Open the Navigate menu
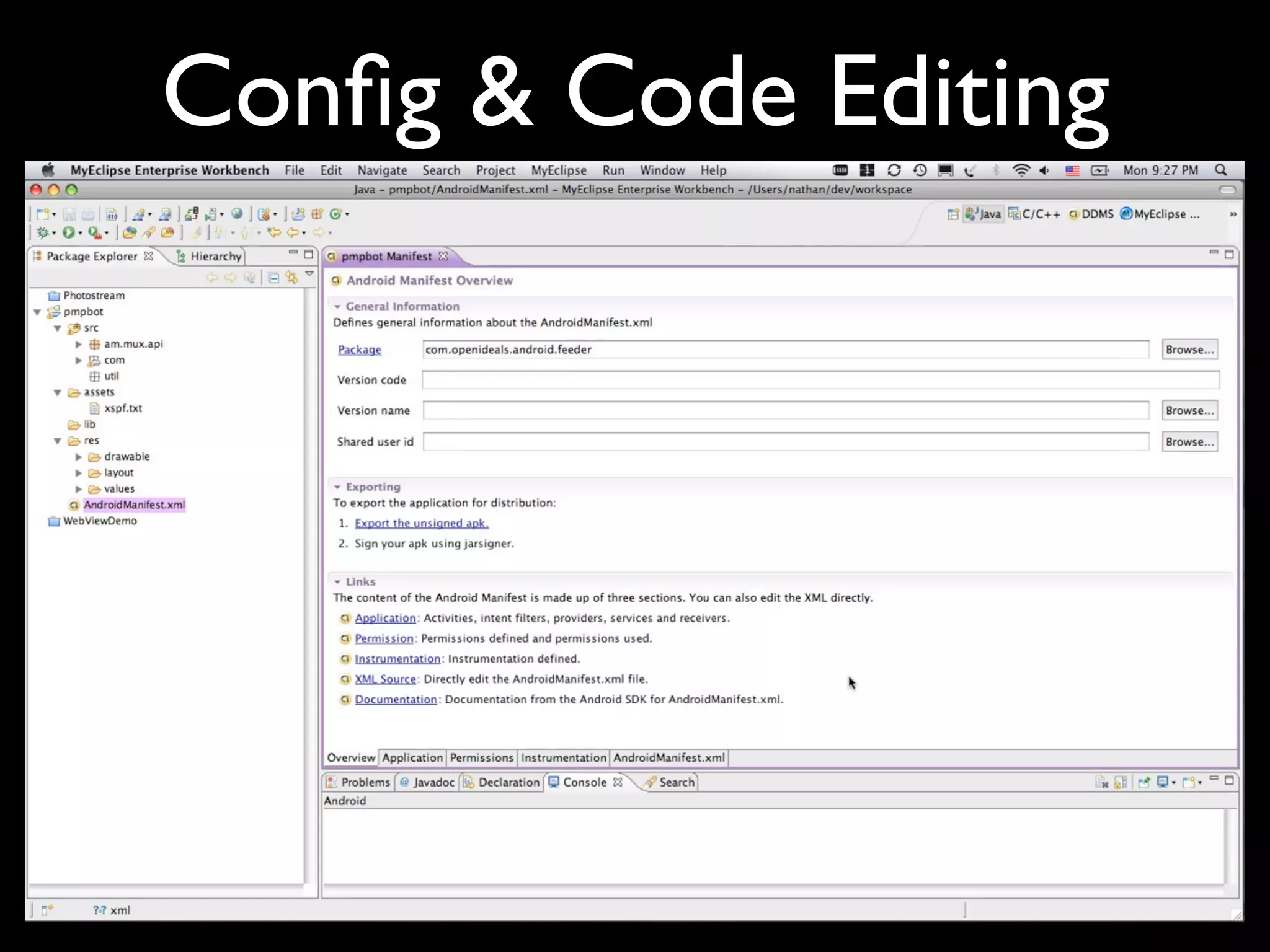This screenshot has width=1270, height=952. tap(382, 170)
